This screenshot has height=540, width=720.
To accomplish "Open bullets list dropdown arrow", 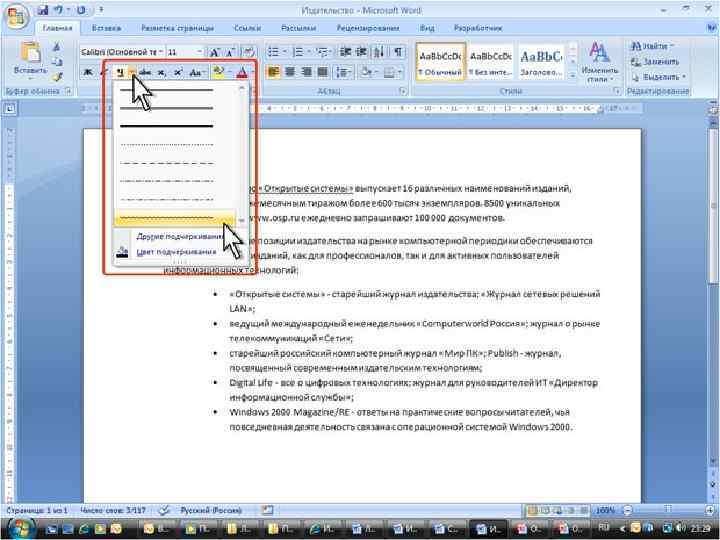I will [x=285, y=52].
